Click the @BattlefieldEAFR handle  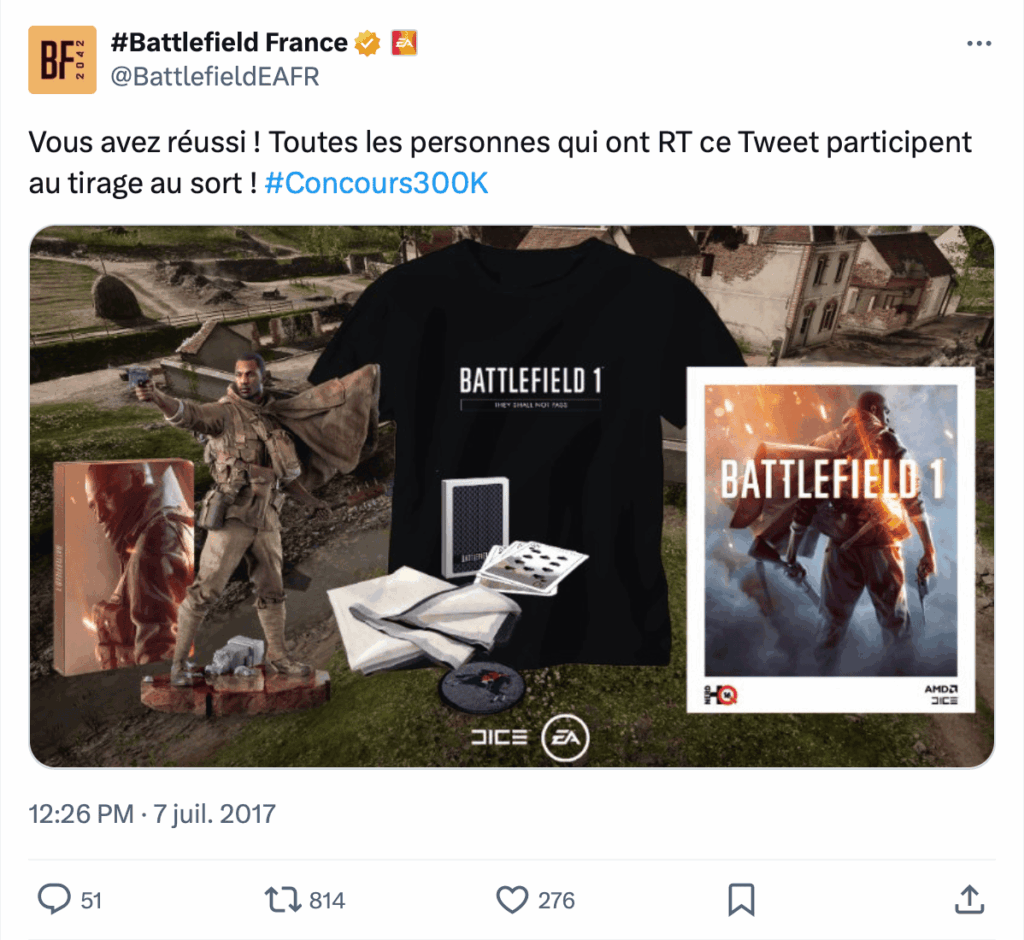coord(215,77)
